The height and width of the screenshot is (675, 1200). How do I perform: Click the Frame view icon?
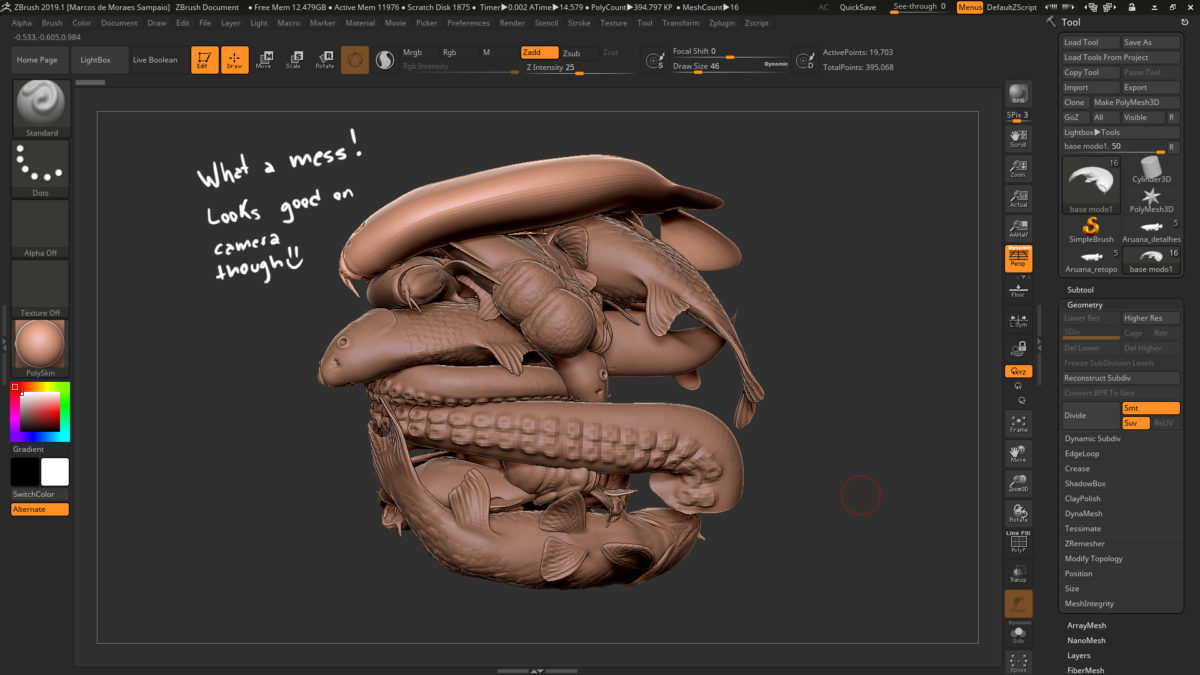(x=1018, y=423)
